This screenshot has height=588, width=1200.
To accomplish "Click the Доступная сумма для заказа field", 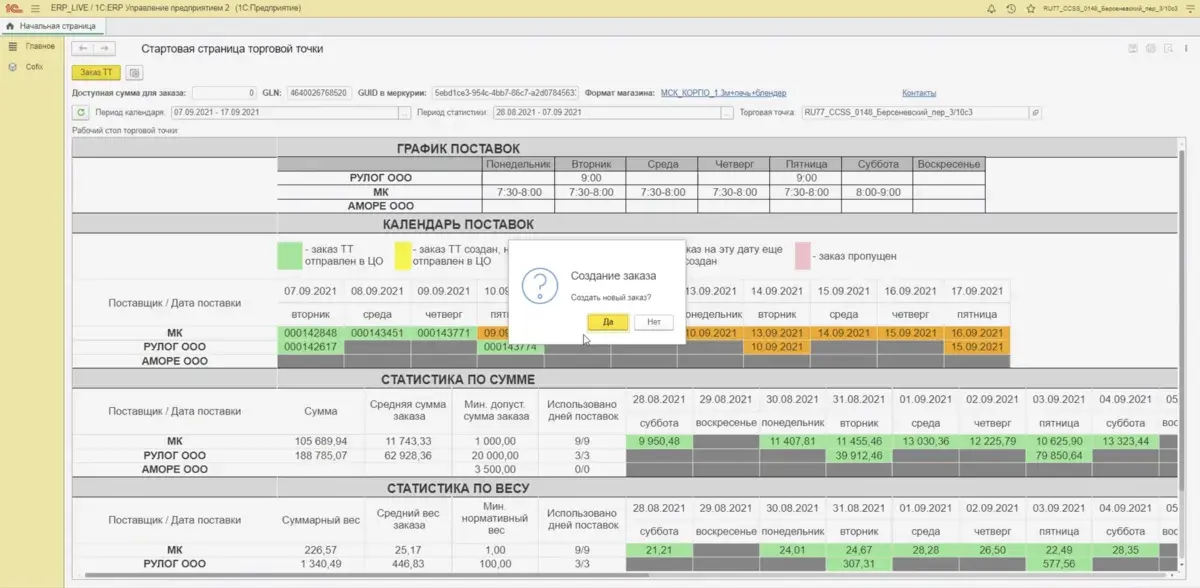I will 224,93.
